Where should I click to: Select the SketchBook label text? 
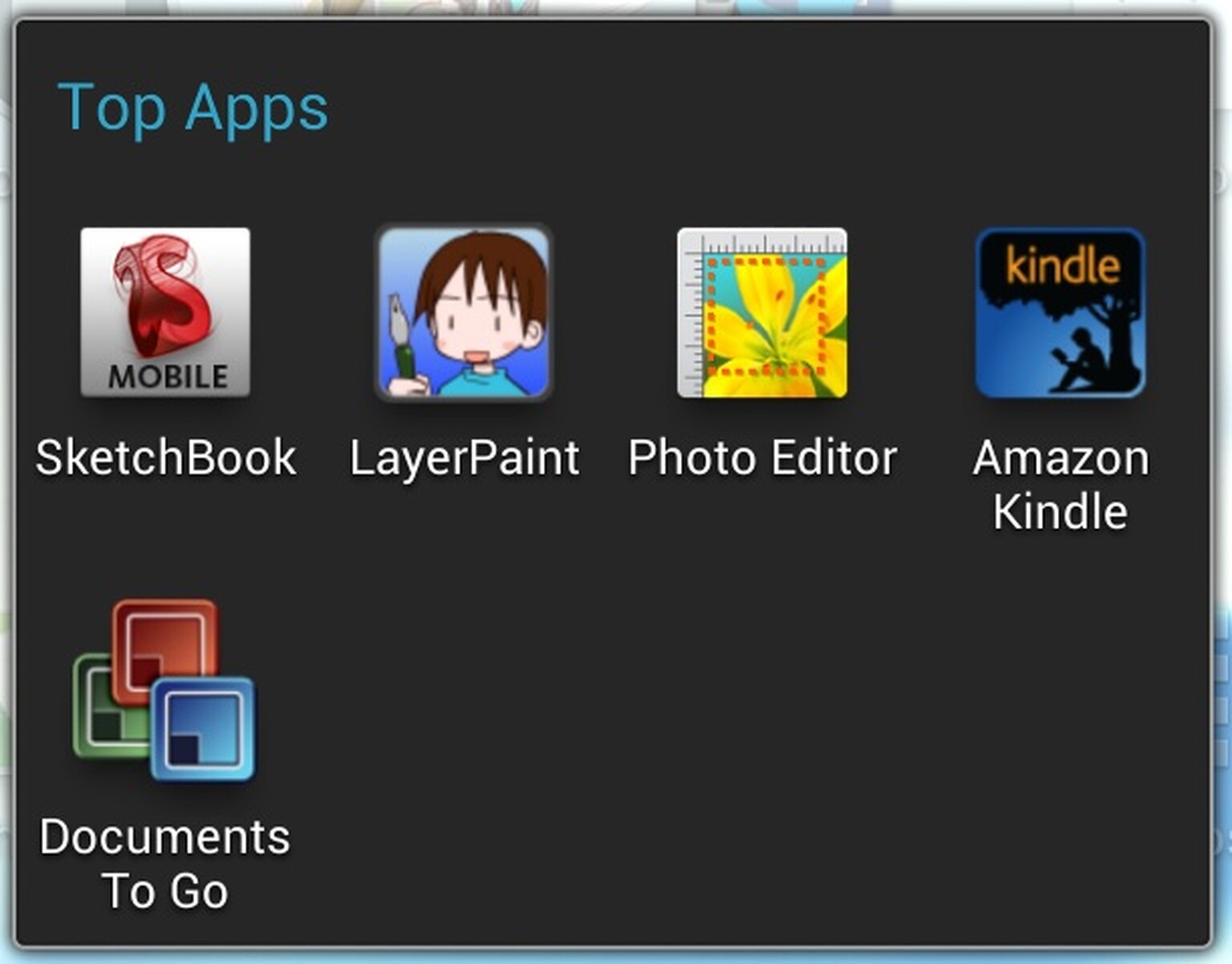click(x=166, y=457)
